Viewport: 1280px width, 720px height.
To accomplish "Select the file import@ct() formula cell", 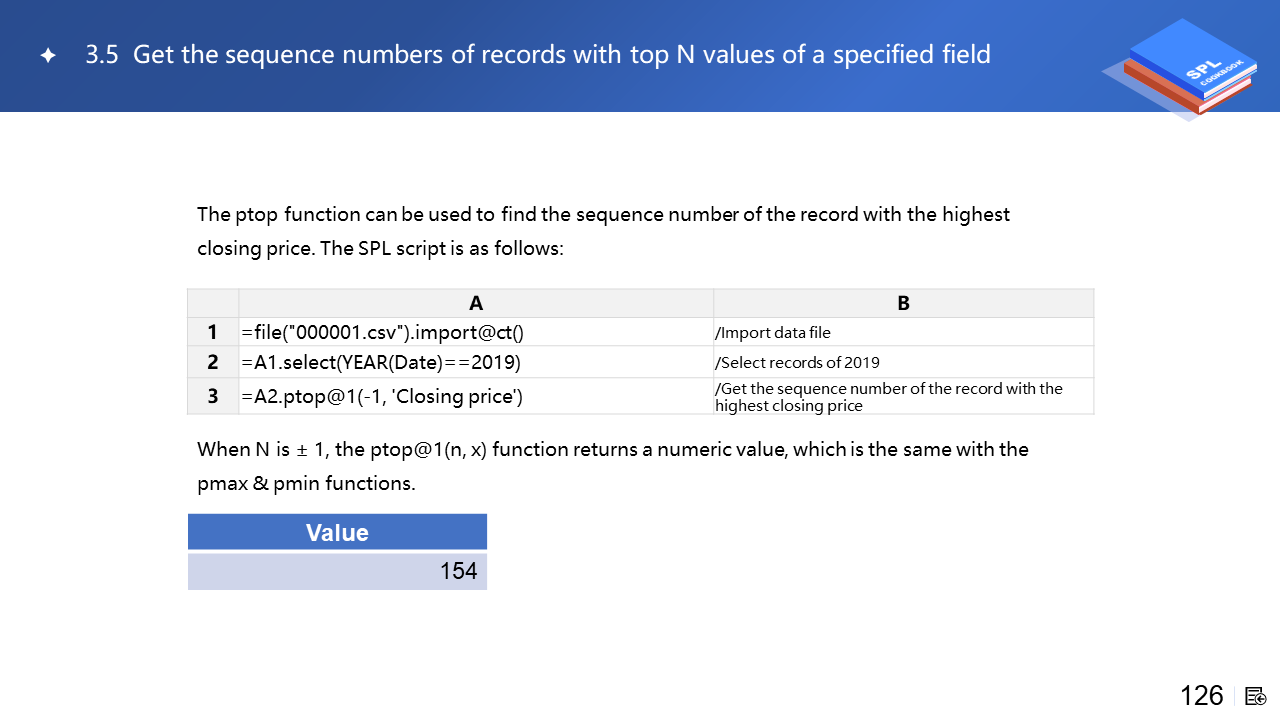I will 476,333.
